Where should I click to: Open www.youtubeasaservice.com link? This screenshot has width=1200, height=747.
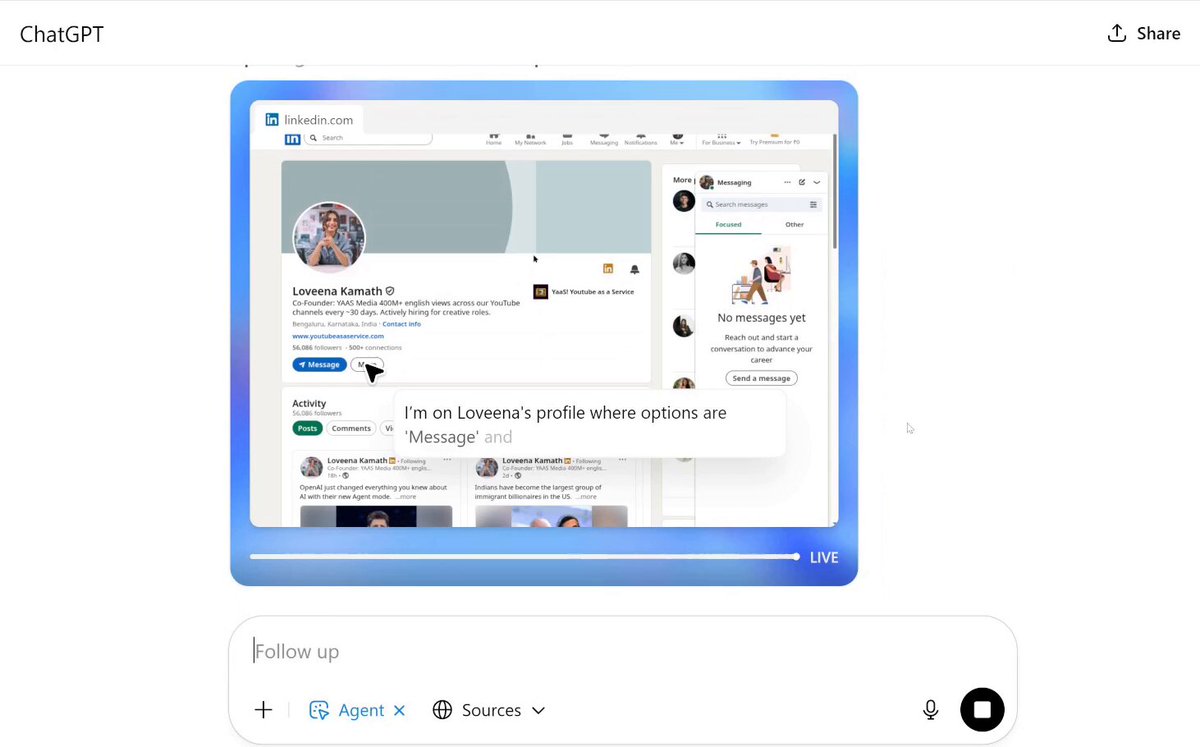338,336
